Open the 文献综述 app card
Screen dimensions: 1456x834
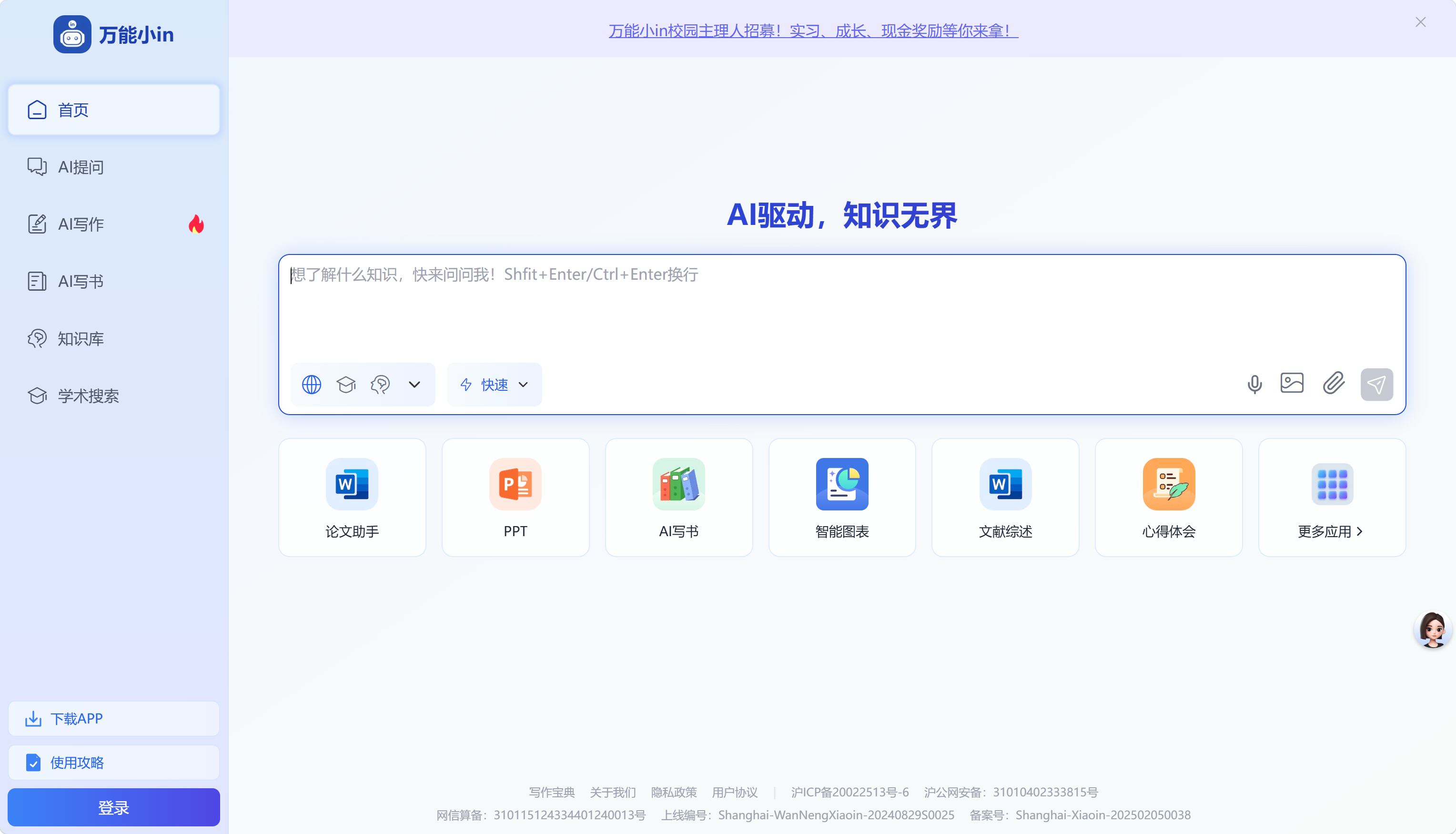click(1005, 497)
